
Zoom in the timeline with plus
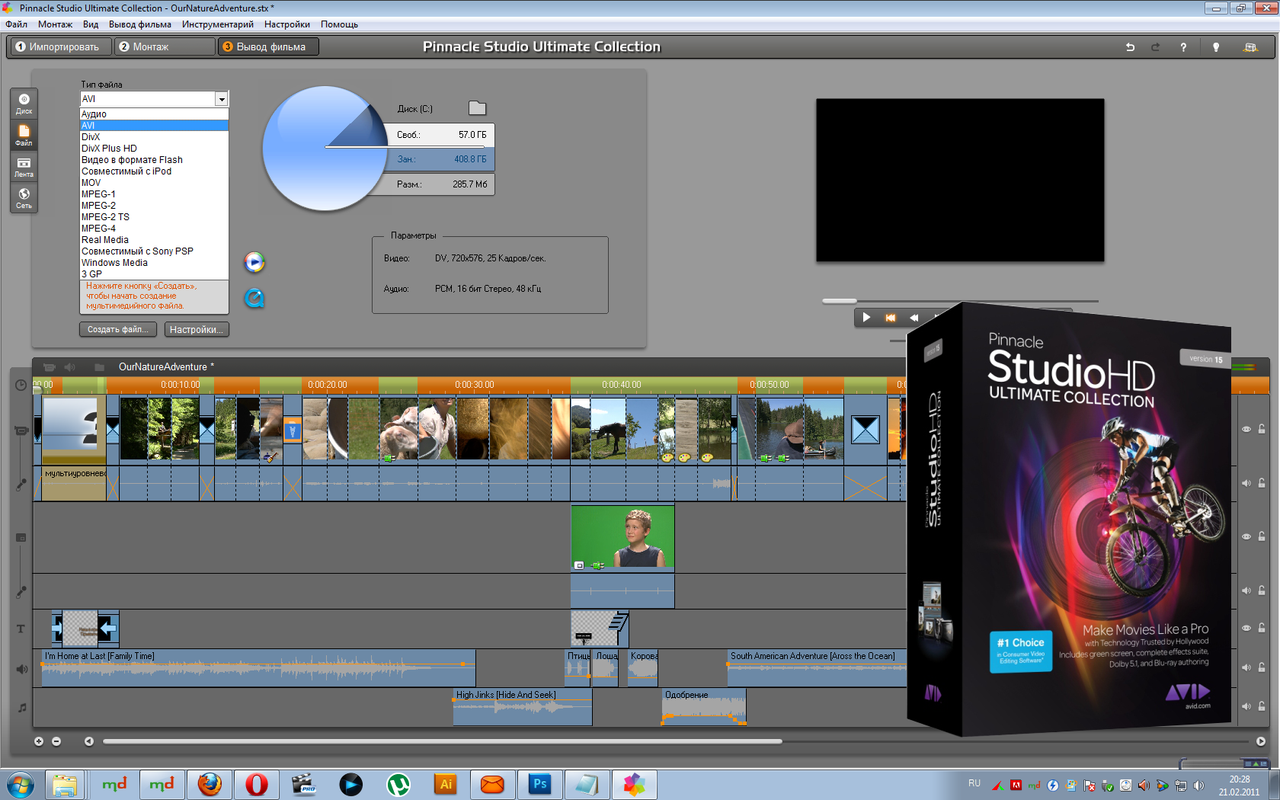click(x=39, y=741)
